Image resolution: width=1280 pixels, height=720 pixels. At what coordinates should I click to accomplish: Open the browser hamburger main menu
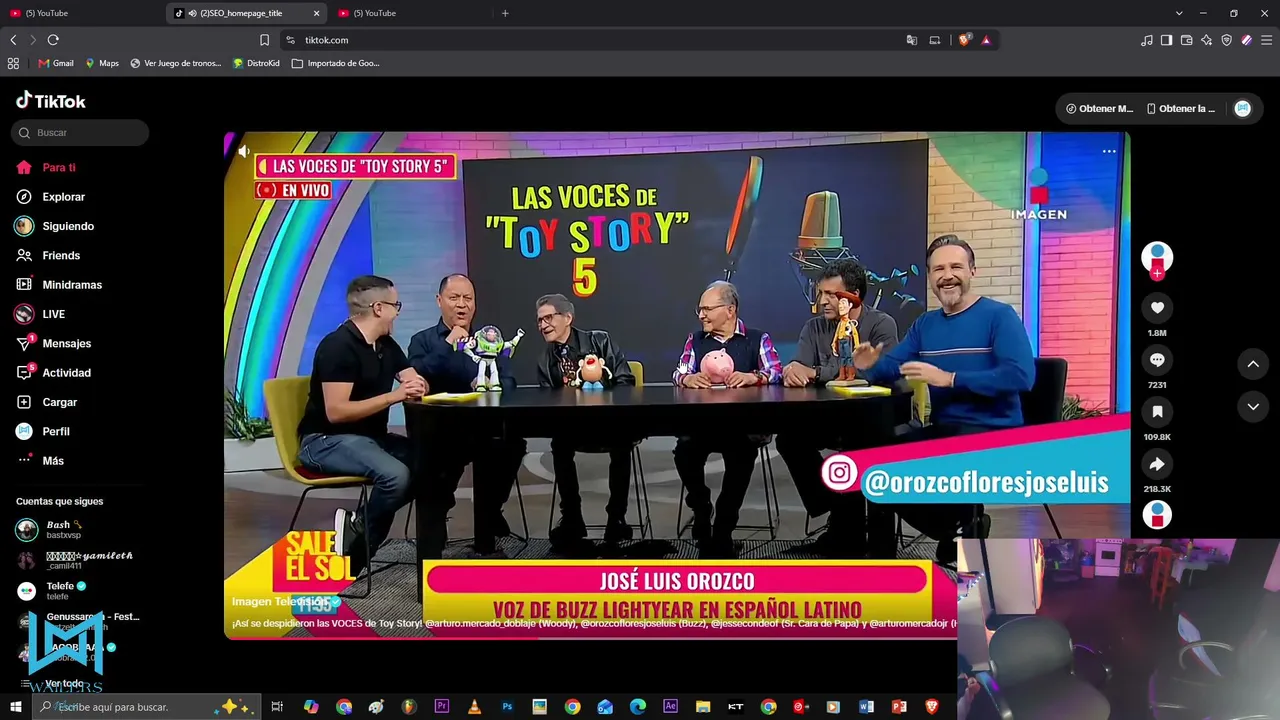tap(1266, 40)
